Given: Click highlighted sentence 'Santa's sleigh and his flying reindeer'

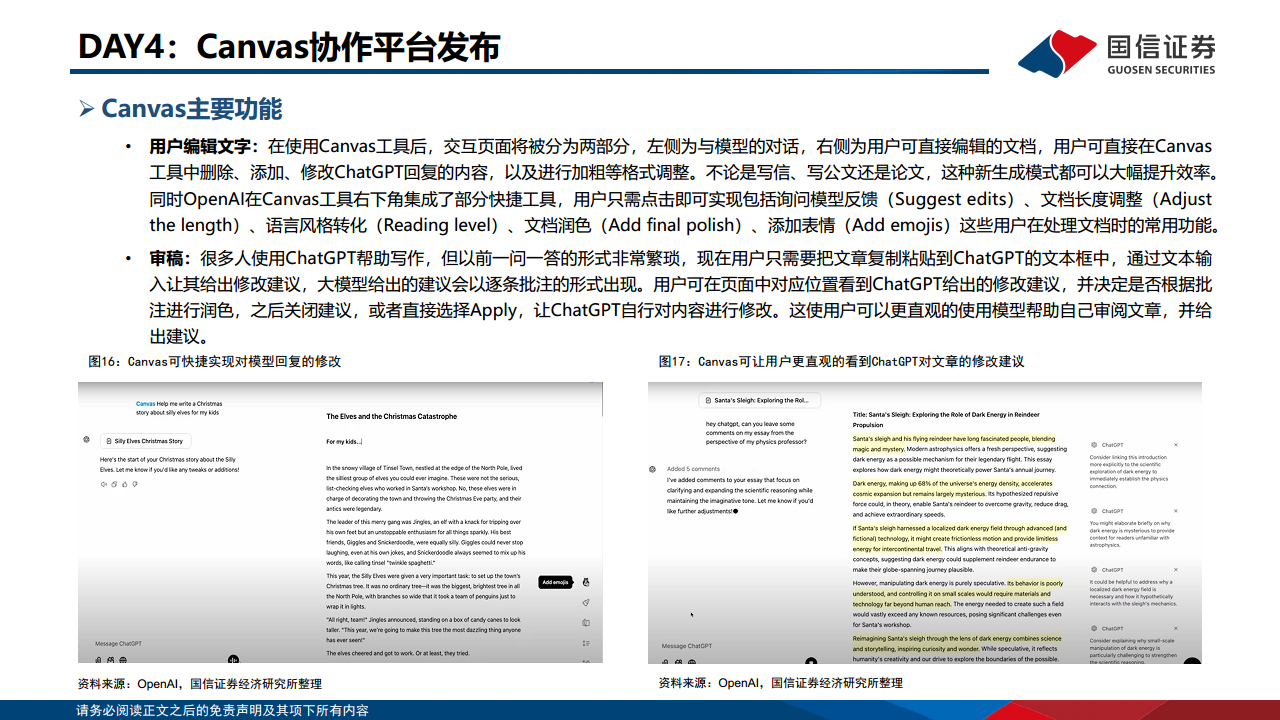Looking at the screenshot, I should coord(954,444).
